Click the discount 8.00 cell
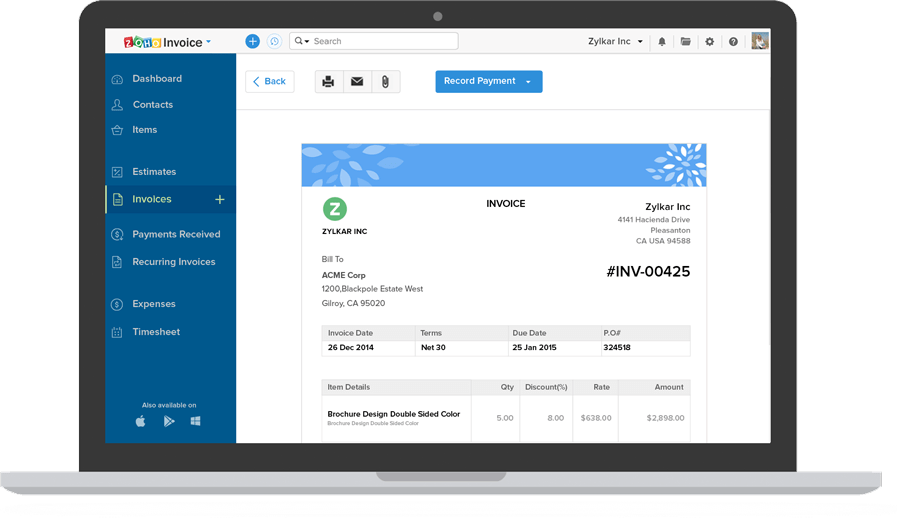Image resolution: width=897 pixels, height=518 pixels. [555, 418]
